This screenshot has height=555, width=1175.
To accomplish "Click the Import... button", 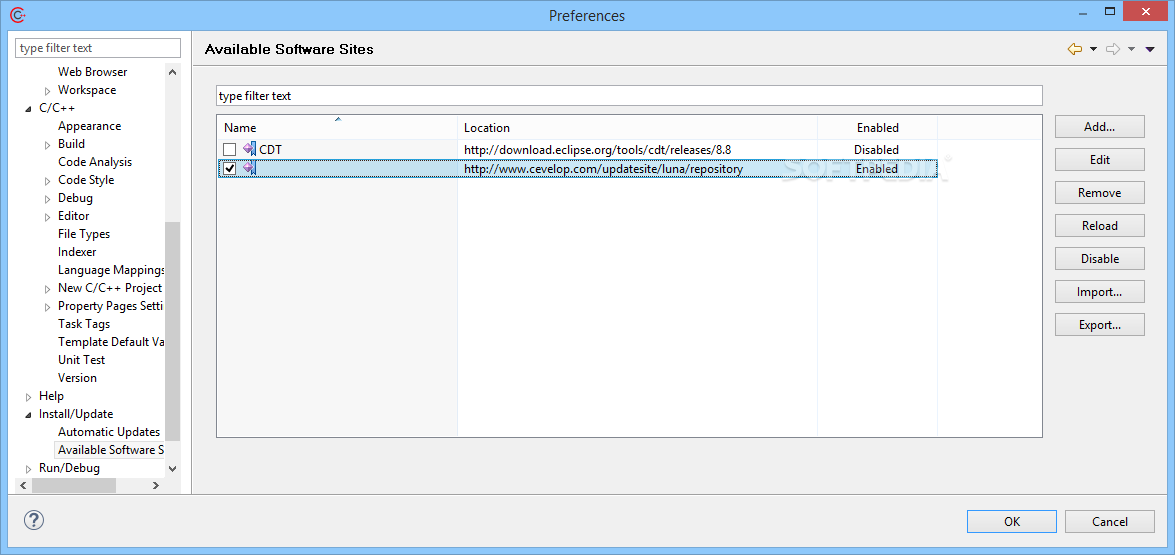I will tap(1099, 291).
